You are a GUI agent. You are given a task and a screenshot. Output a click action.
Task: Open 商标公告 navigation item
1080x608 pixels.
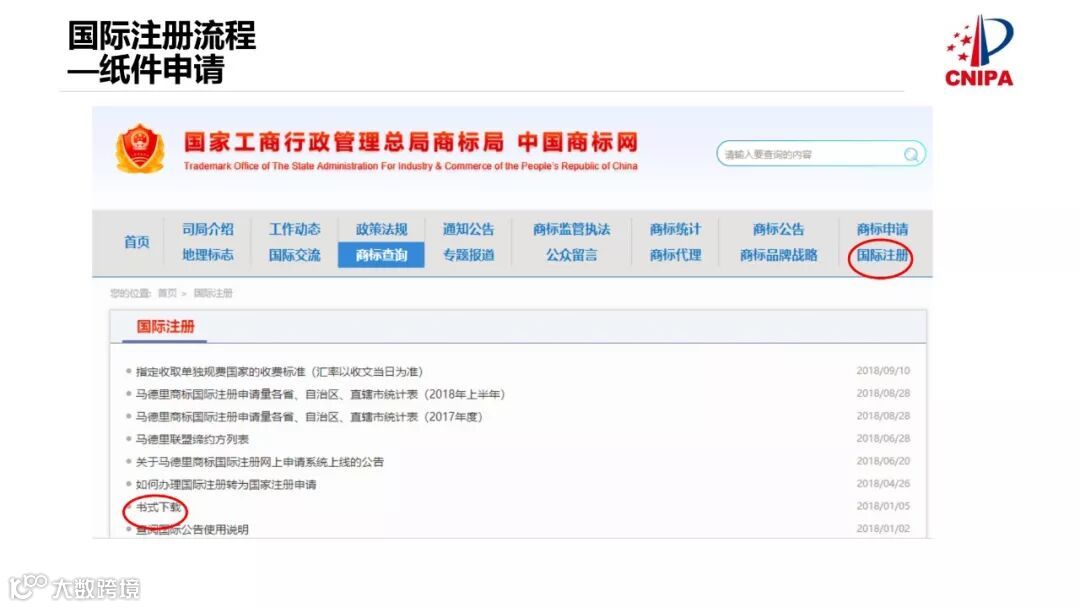coord(778,229)
